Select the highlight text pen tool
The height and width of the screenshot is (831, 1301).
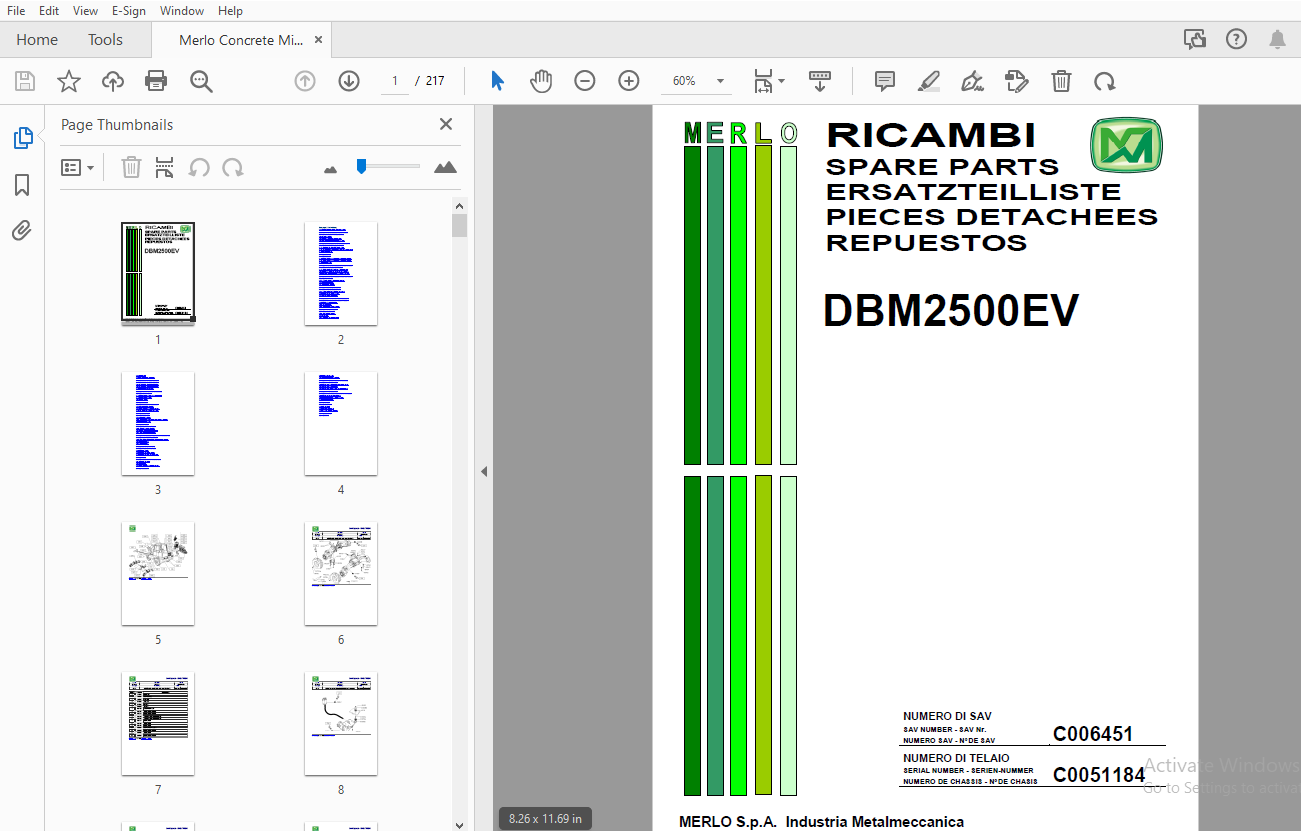point(929,81)
